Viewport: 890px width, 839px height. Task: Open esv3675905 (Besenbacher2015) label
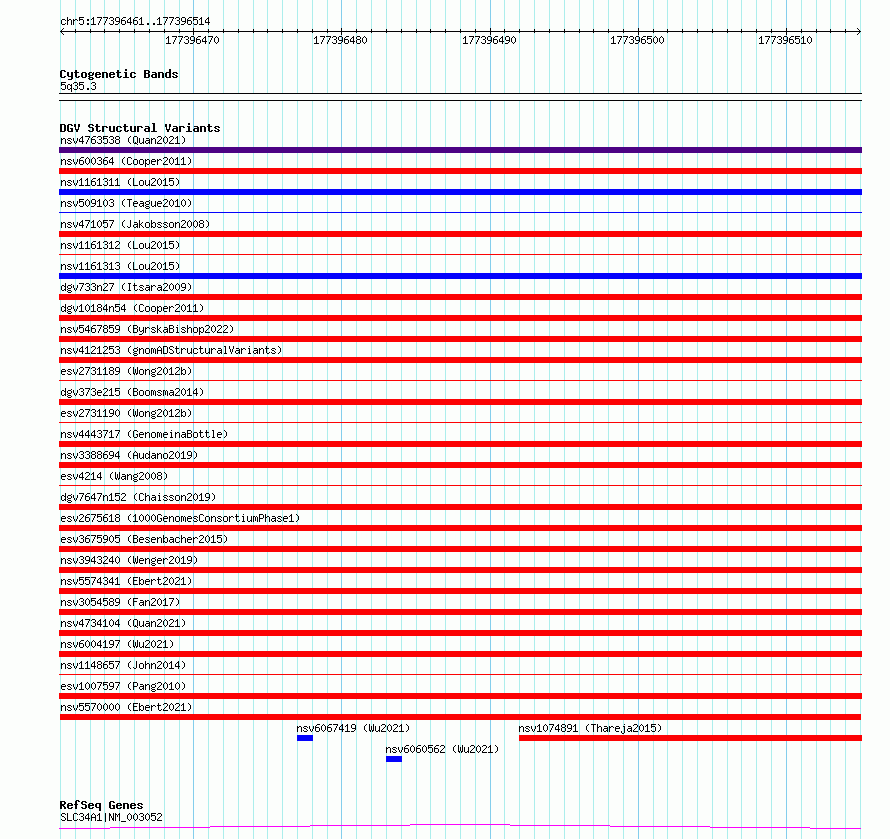144,539
